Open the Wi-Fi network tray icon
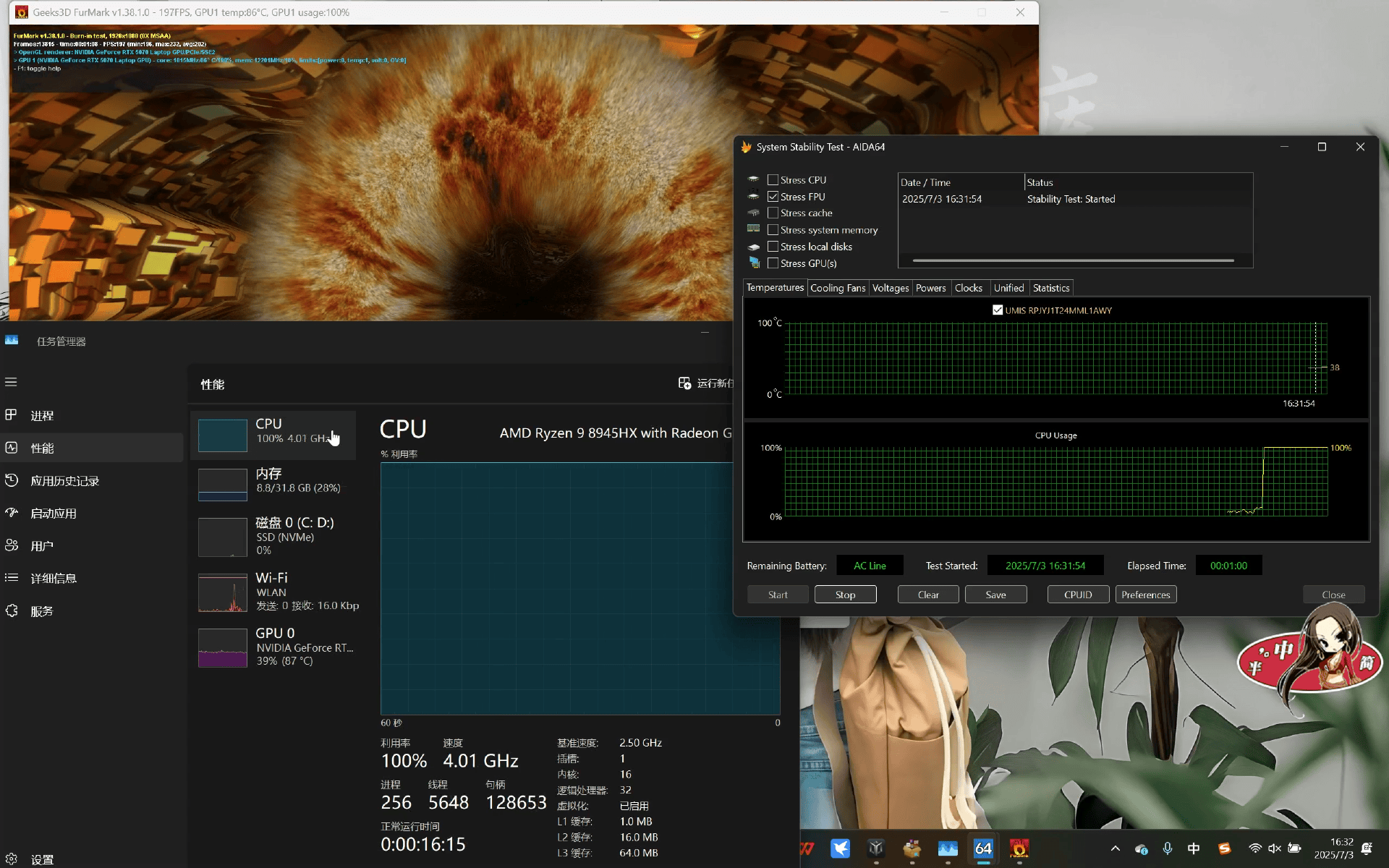The width and height of the screenshot is (1389, 868). pos(1255,848)
